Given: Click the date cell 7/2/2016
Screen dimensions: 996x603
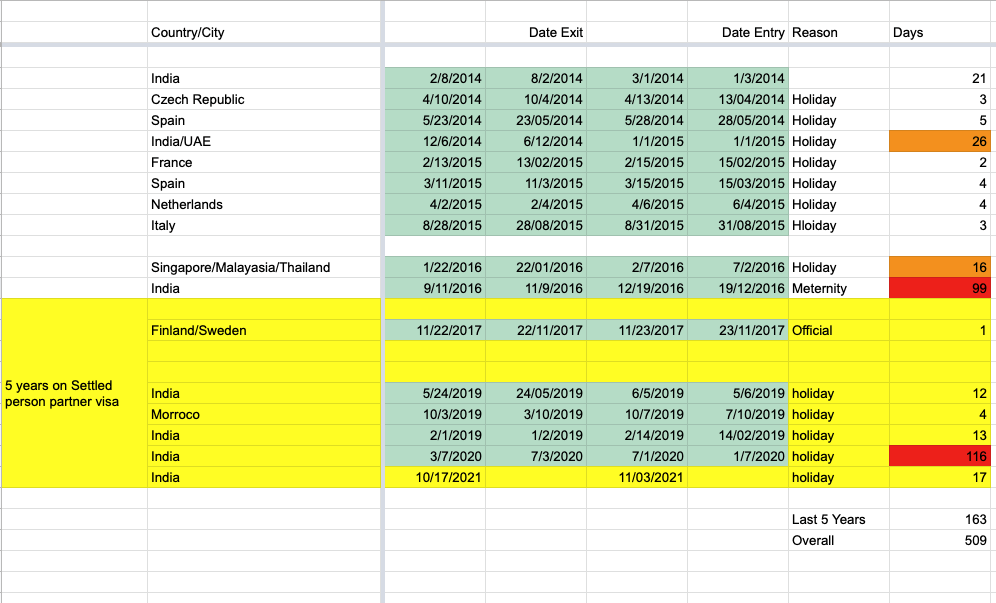Looking at the screenshot, I should pyautogui.click(x=738, y=267).
